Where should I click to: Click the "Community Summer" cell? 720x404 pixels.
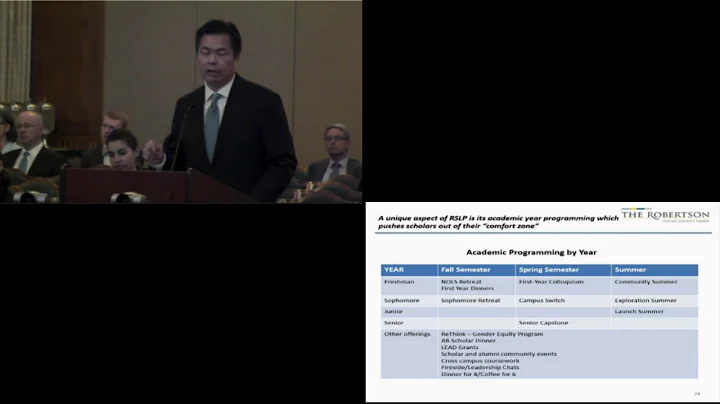(x=646, y=282)
